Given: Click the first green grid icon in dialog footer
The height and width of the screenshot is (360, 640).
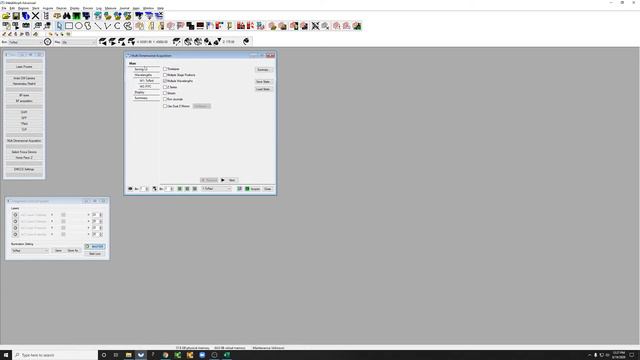Looking at the screenshot, I should click(x=180, y=189).
